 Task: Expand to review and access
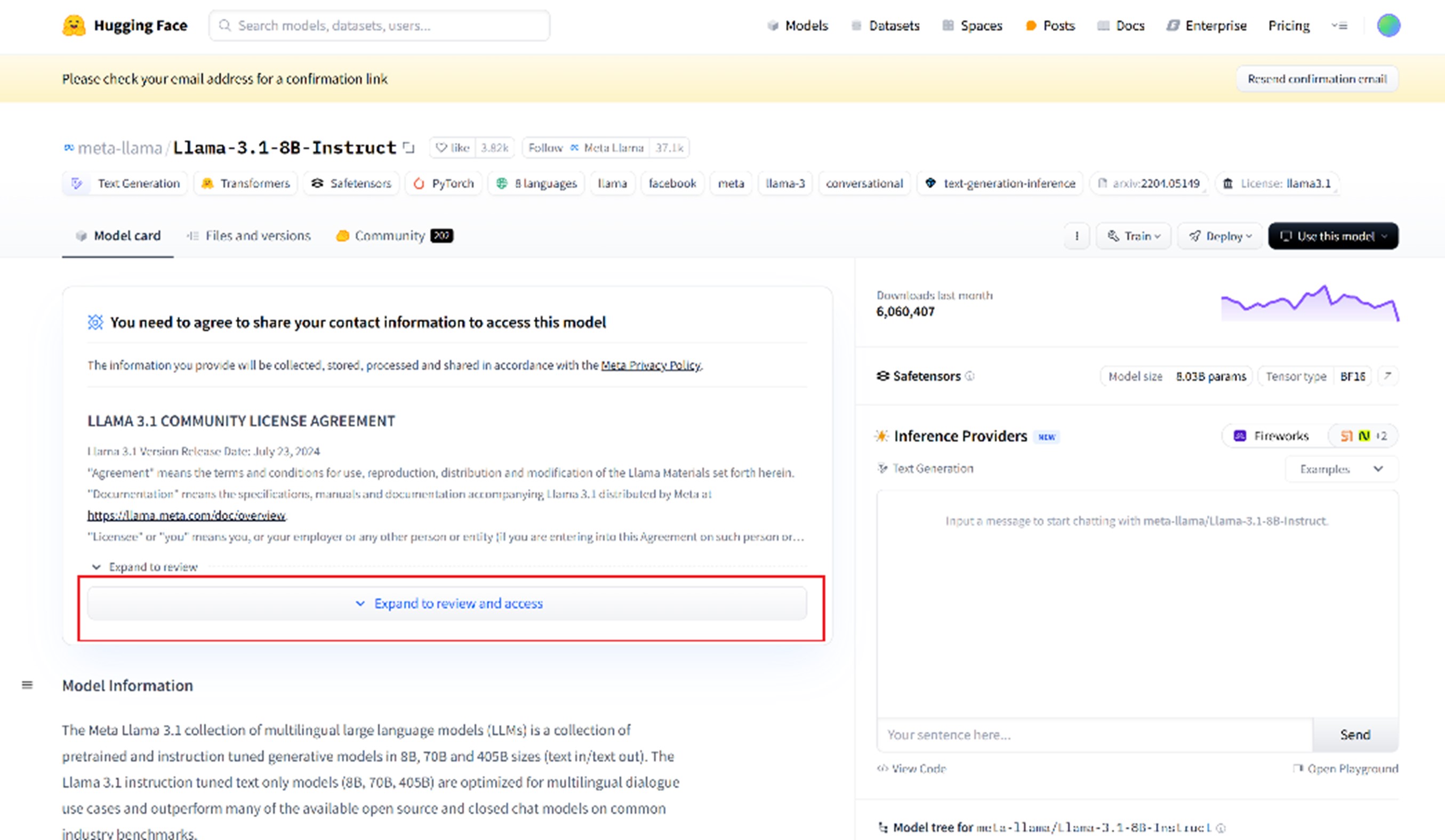tap(447, 603)
